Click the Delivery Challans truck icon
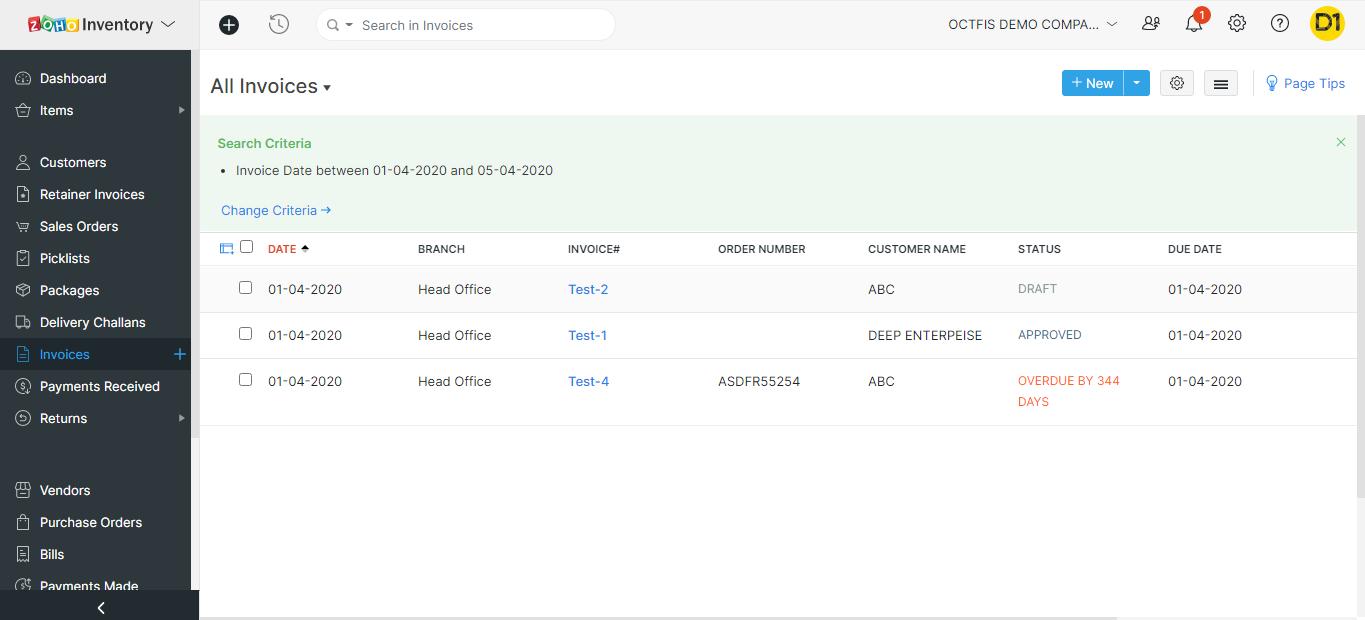This screenshot has height=620, width=1365. click(23, 322)
